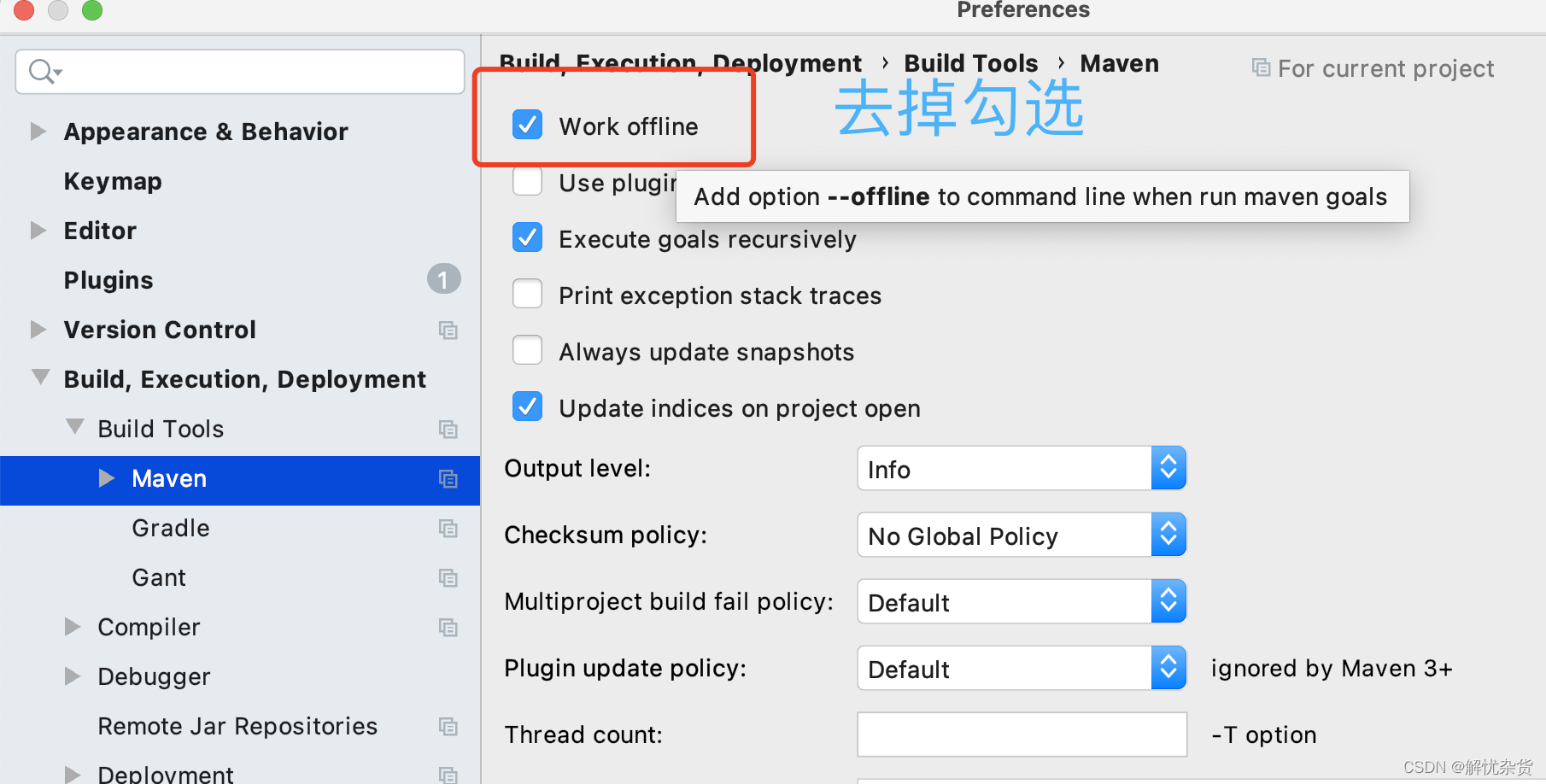Image resolution: width=1546 pixels, height=784 pixels.
Task: Click the notification badge on Plugins
Action: tap(443, 278)
